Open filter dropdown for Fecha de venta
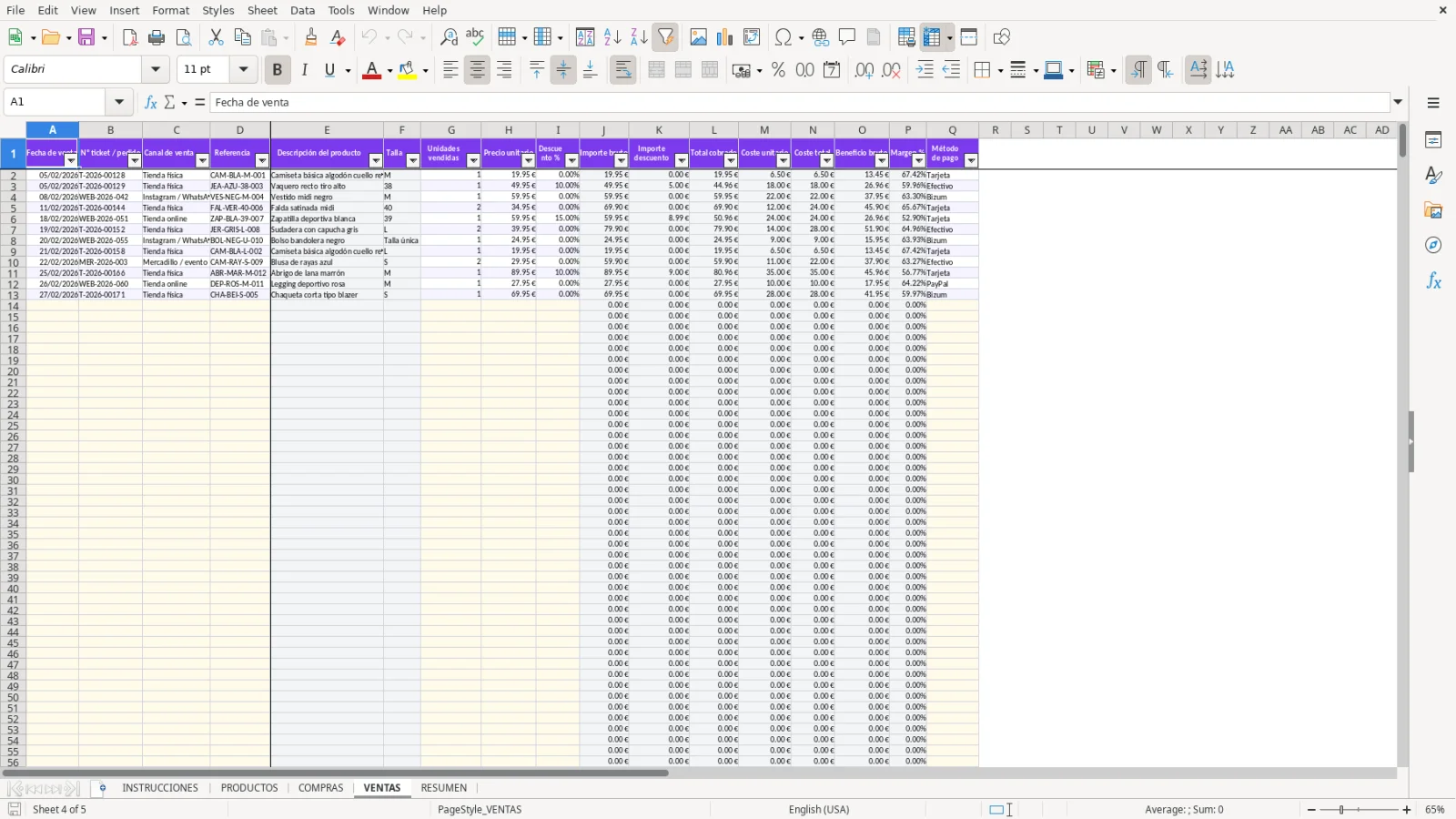1456x819 pixels. 71,161
